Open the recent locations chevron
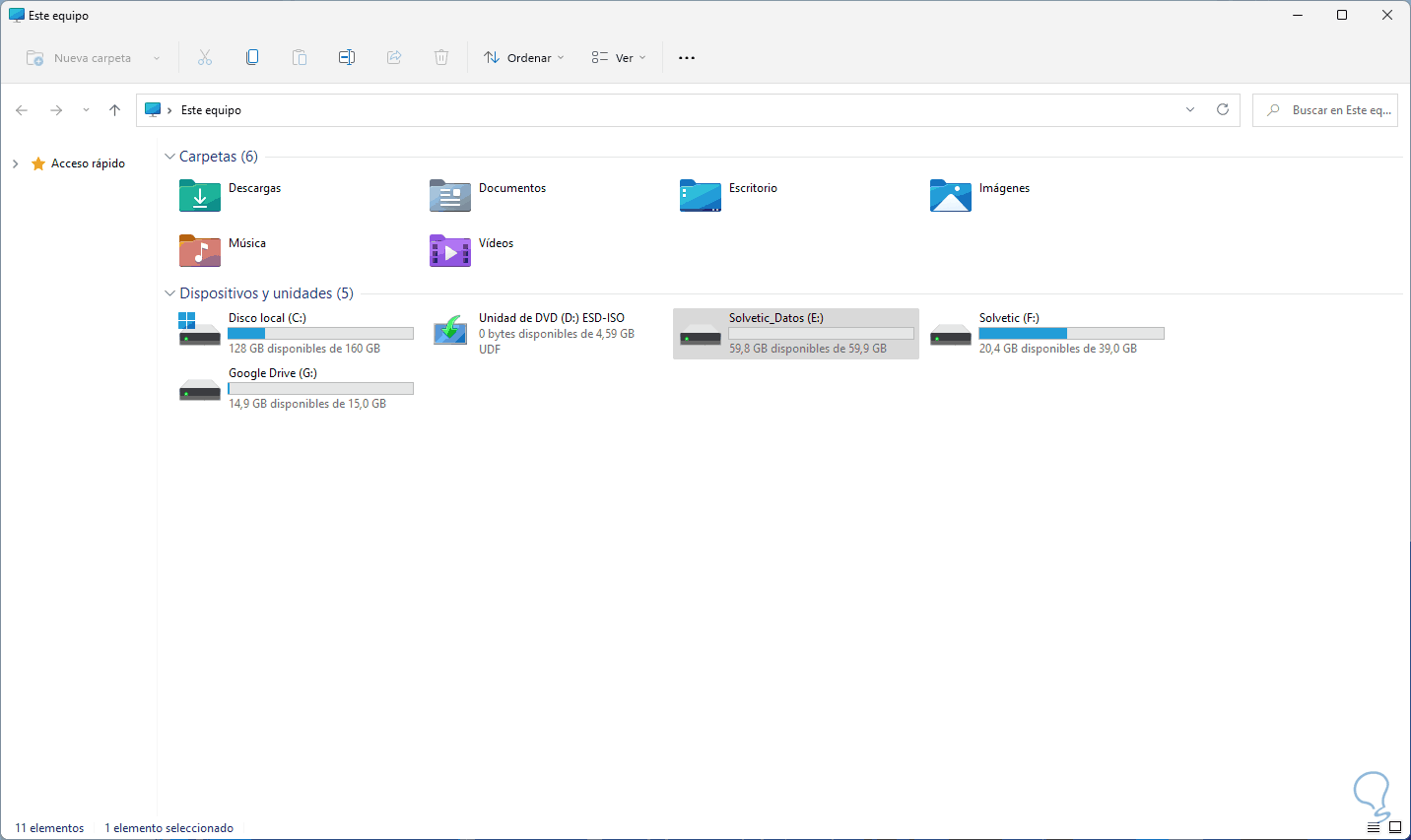 click(x=86, y=110)
